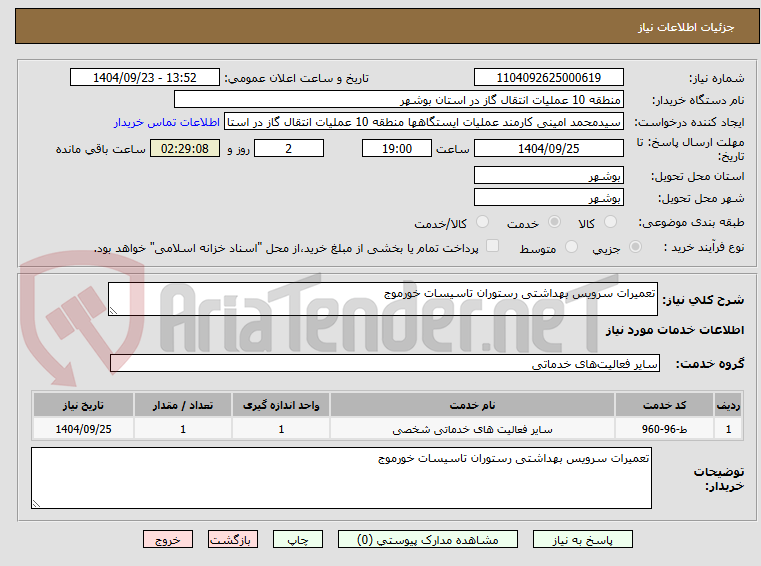Screen dimensions: 761x566
Task: Click the تعداد / مقدار column header
Action: 183,405
